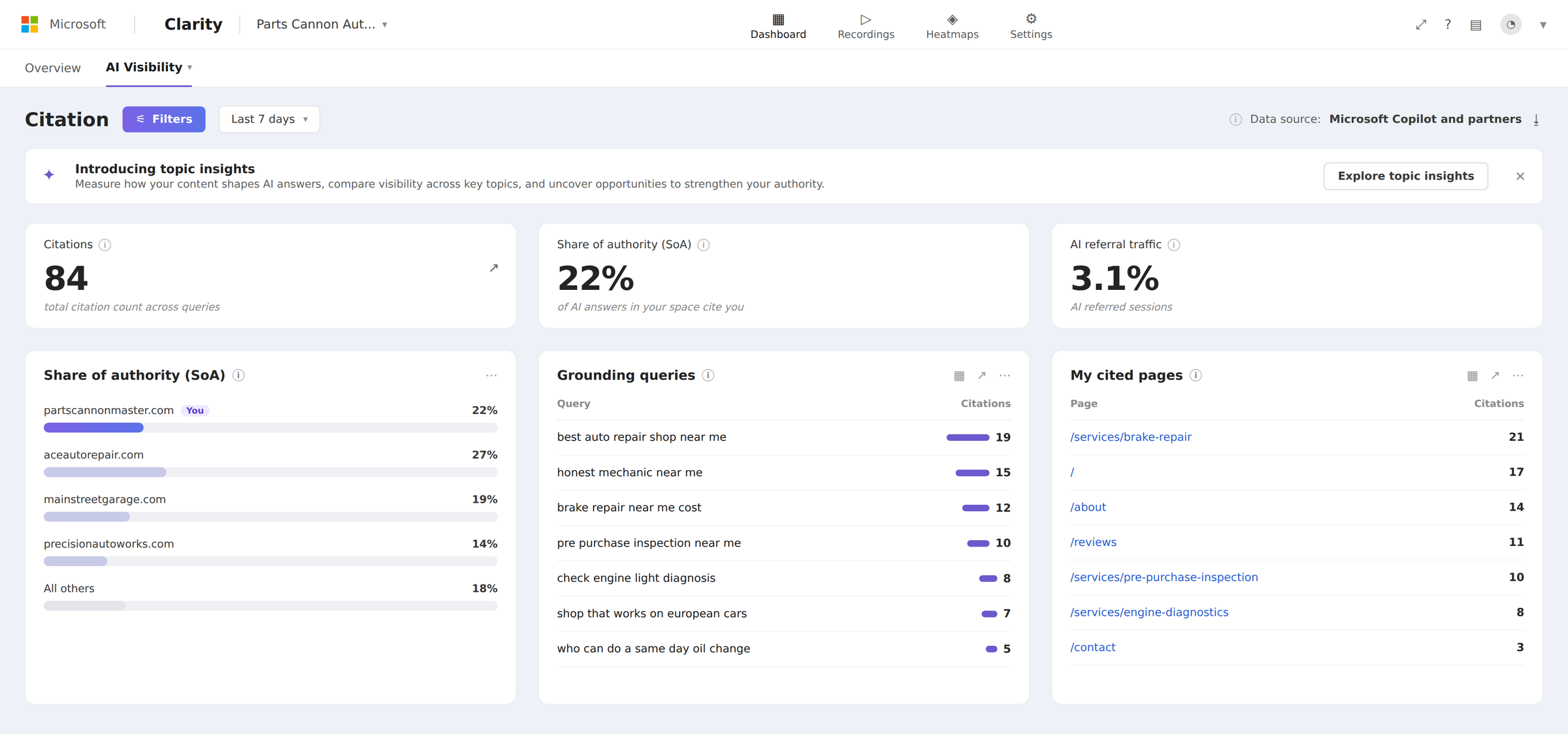Click the download icon beside data source
This screenshot has height=734, width=1568.
coord(1536,120)
